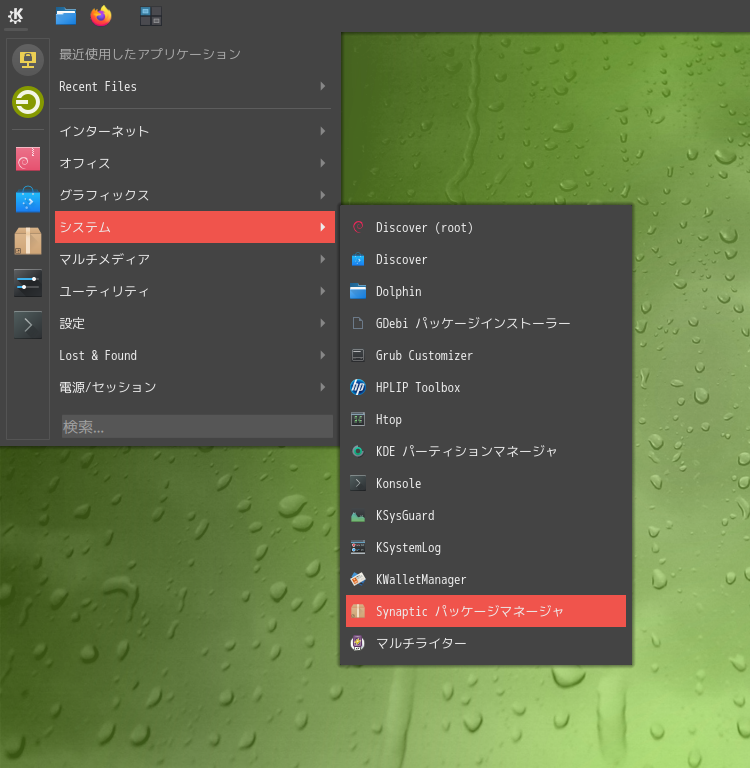Click the KWalletManager wallet icon
The image size is (750, 768).
pyautogui.click(x=358, y=579)
